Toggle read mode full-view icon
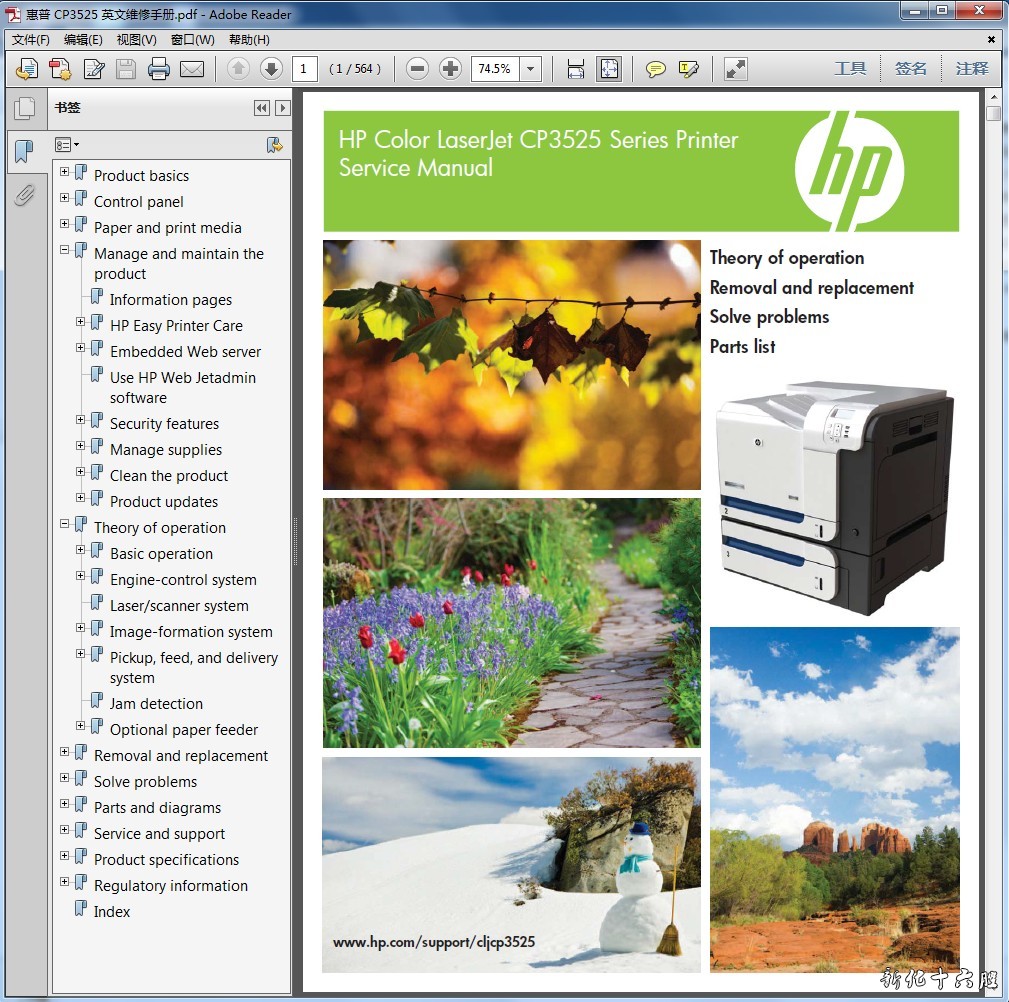Viewport: 1009px width, 1002px height. (x=736, y=69)
